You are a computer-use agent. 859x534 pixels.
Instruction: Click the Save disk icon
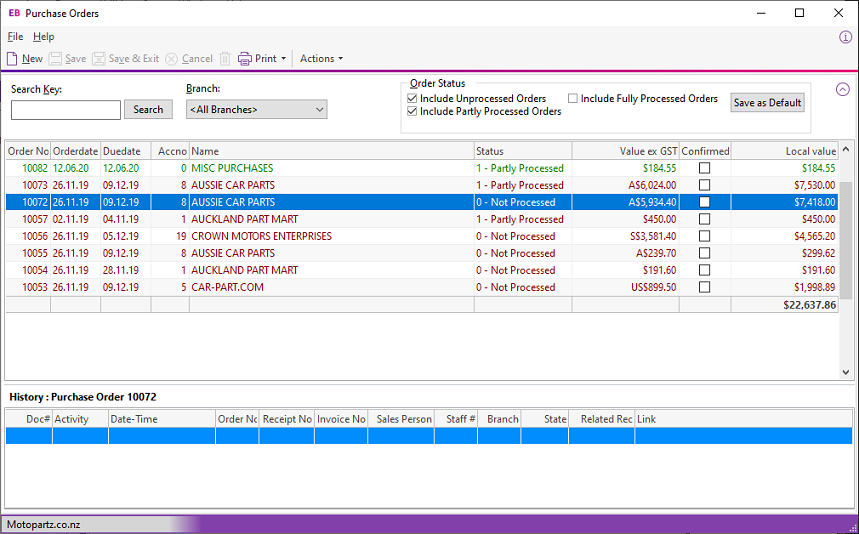coord(56,59)
